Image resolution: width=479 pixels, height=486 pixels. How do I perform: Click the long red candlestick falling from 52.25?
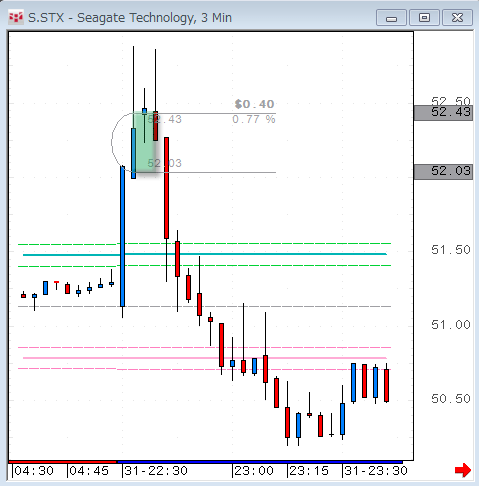(166, 188)
